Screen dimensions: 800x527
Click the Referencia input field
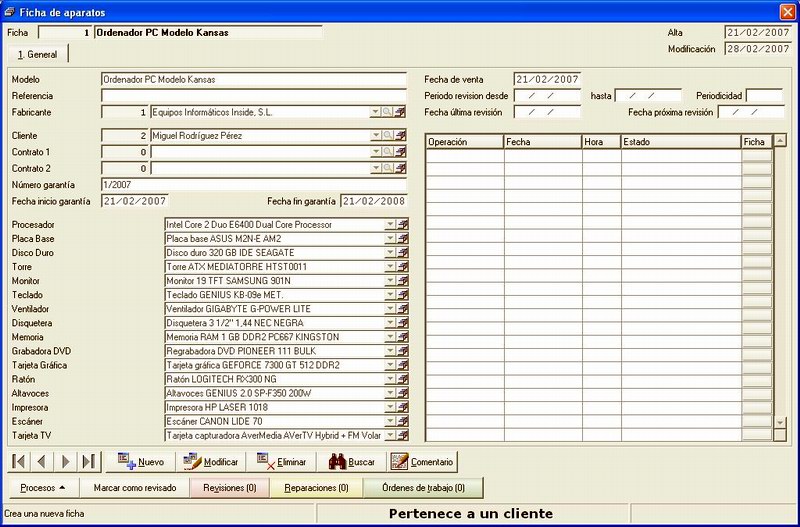point(254,95)
